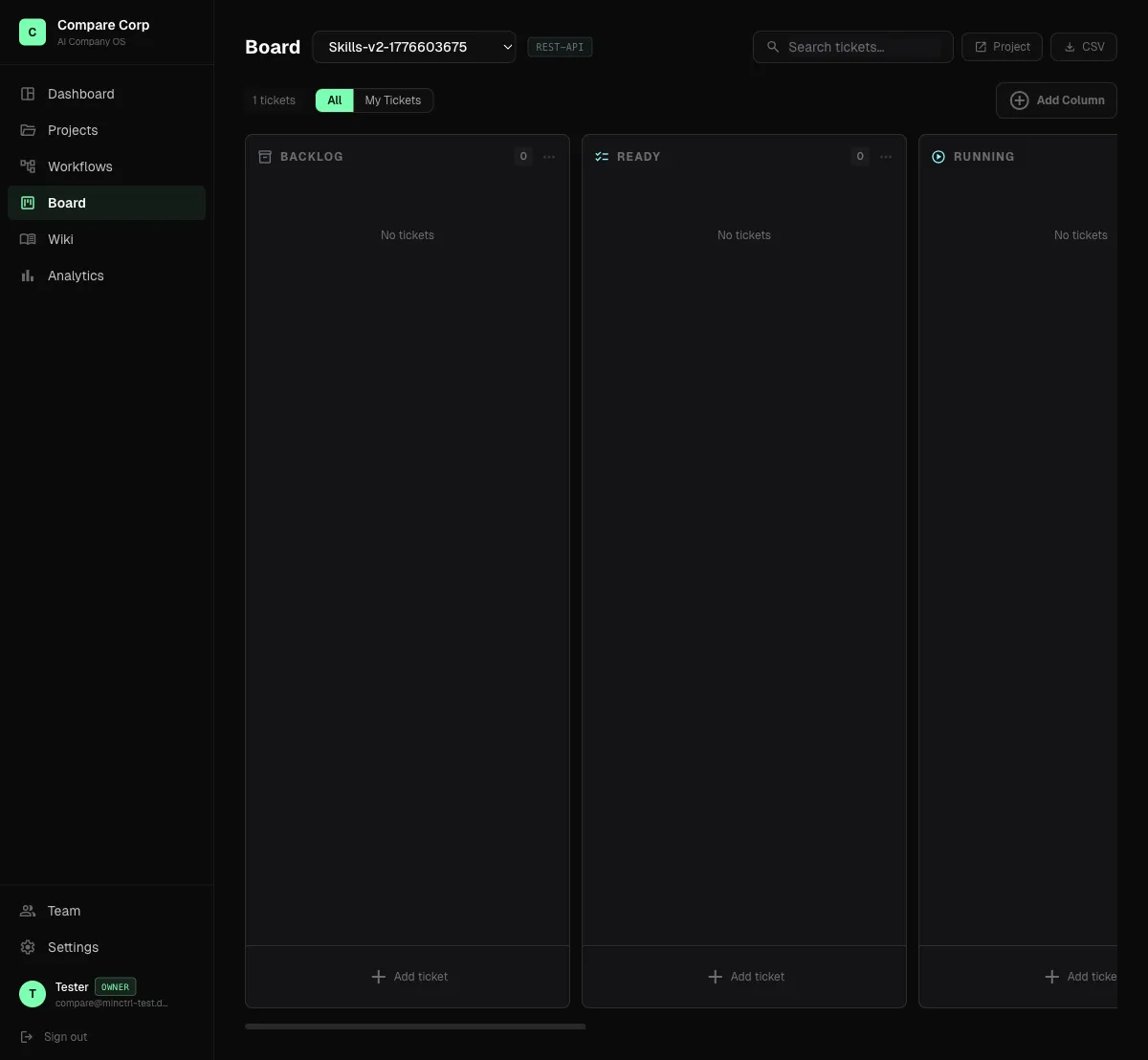
Task: Click the RUNNING column header text
Action: 984,157
